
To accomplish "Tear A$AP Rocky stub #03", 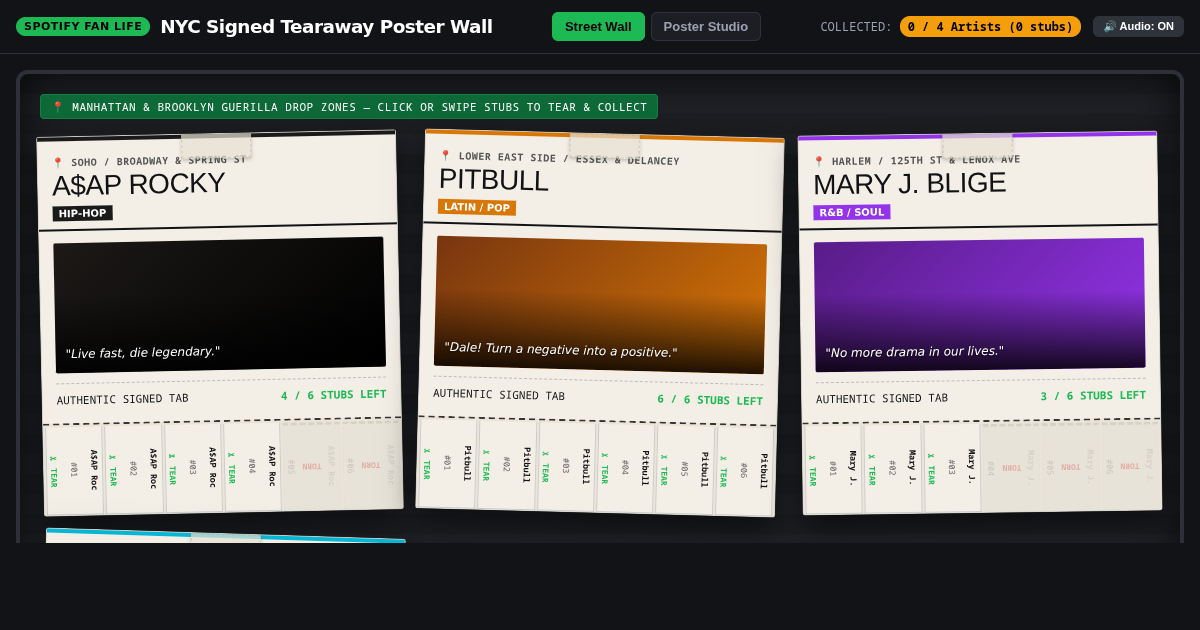I will coord(193,467).
